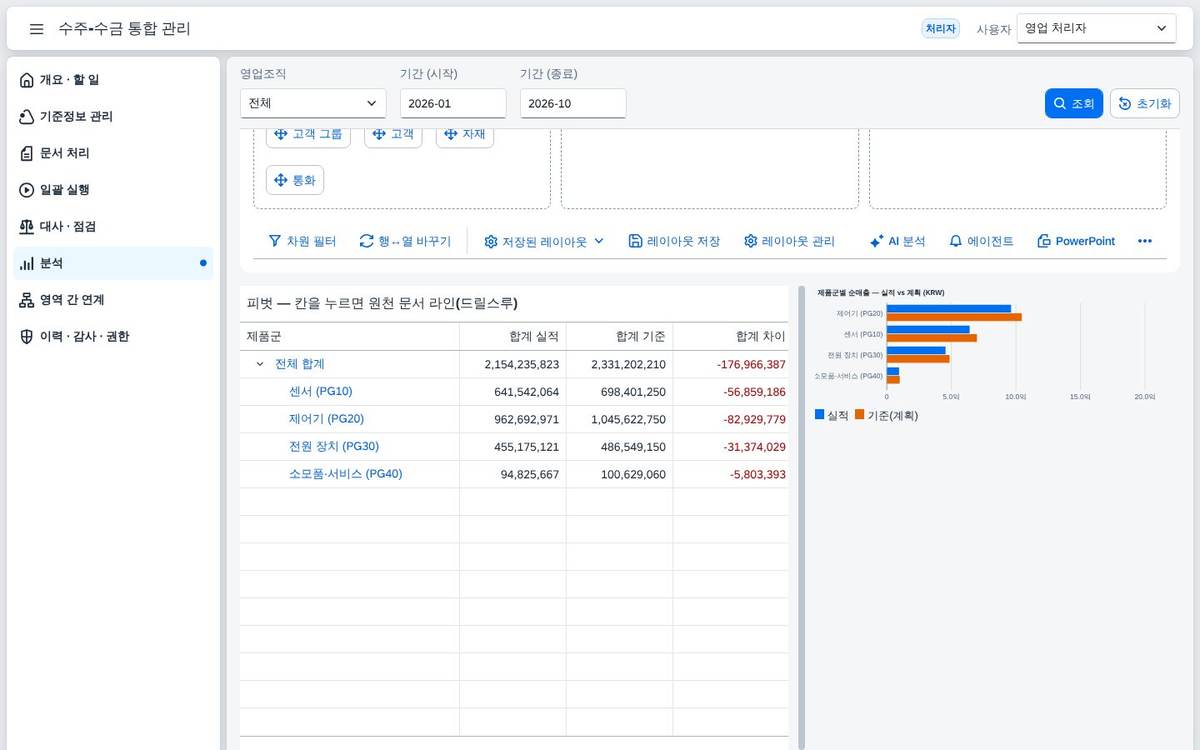
Task: Click the 처리자 role badge
Action: (x=941, y=29)
